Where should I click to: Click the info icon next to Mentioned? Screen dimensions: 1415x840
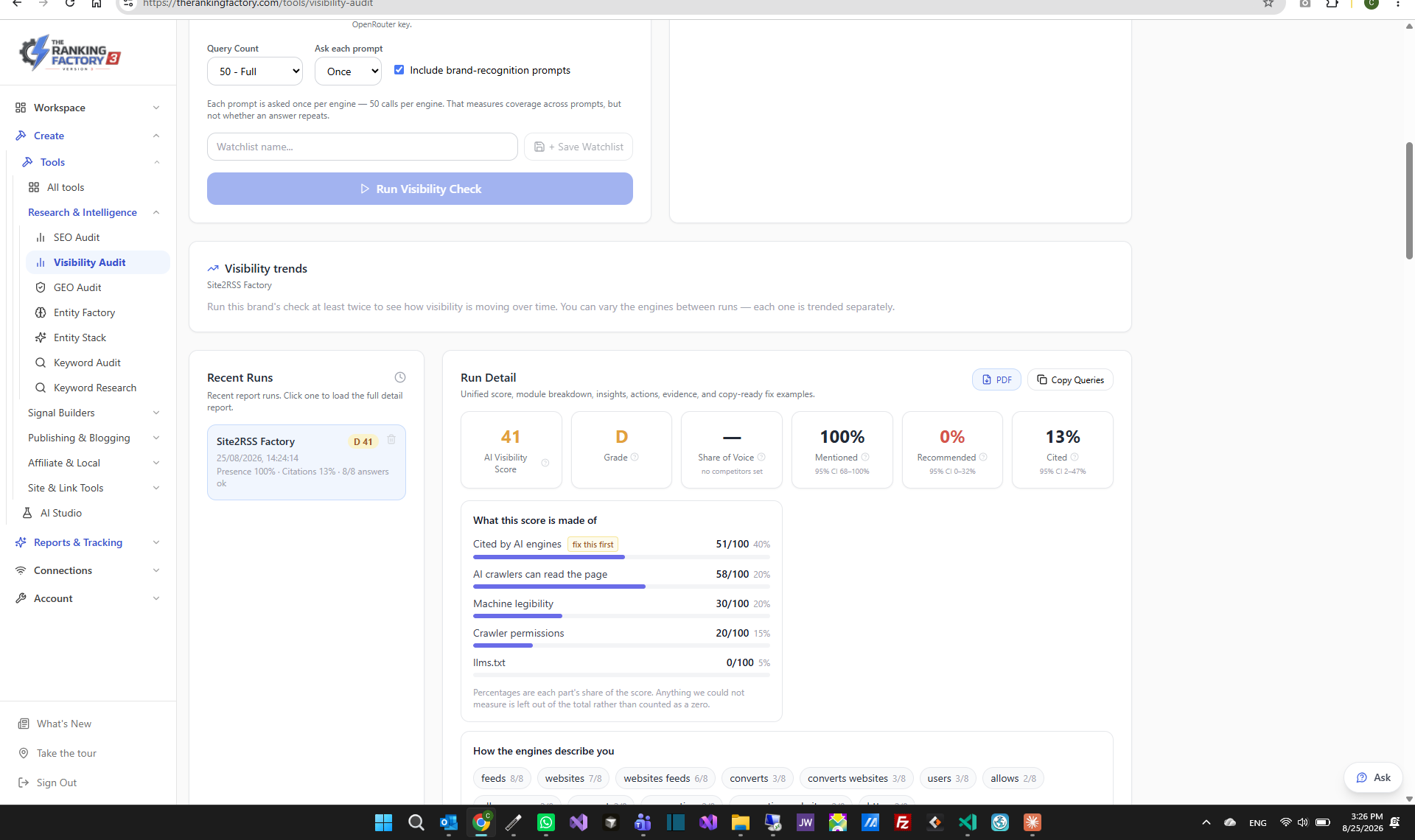click(865, 457)
